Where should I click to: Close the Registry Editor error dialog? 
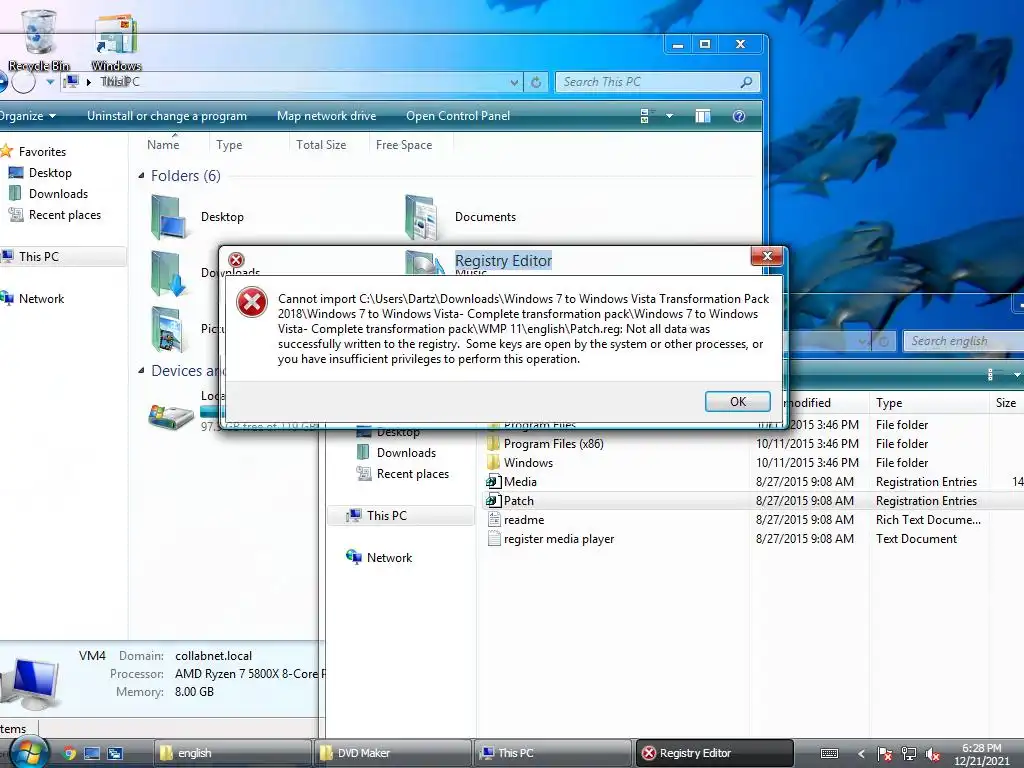tap(767, 256)
